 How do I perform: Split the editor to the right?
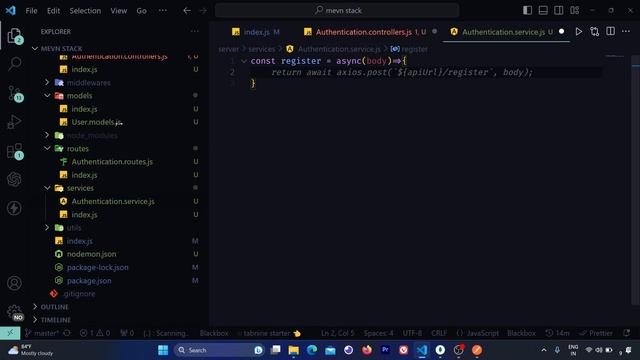(610, 31)
